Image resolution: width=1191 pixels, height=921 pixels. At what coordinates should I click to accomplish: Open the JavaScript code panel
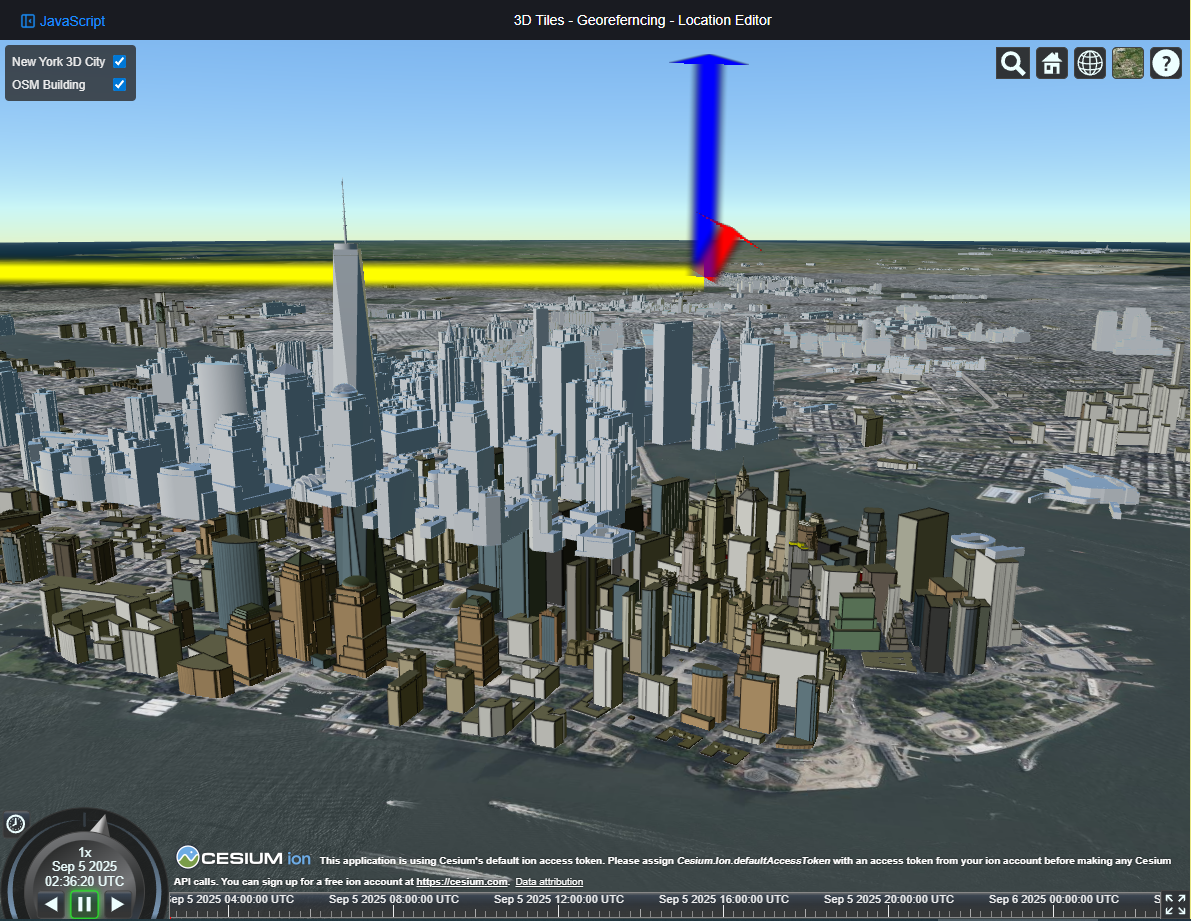pyautogui.click(x=63, y=21)
